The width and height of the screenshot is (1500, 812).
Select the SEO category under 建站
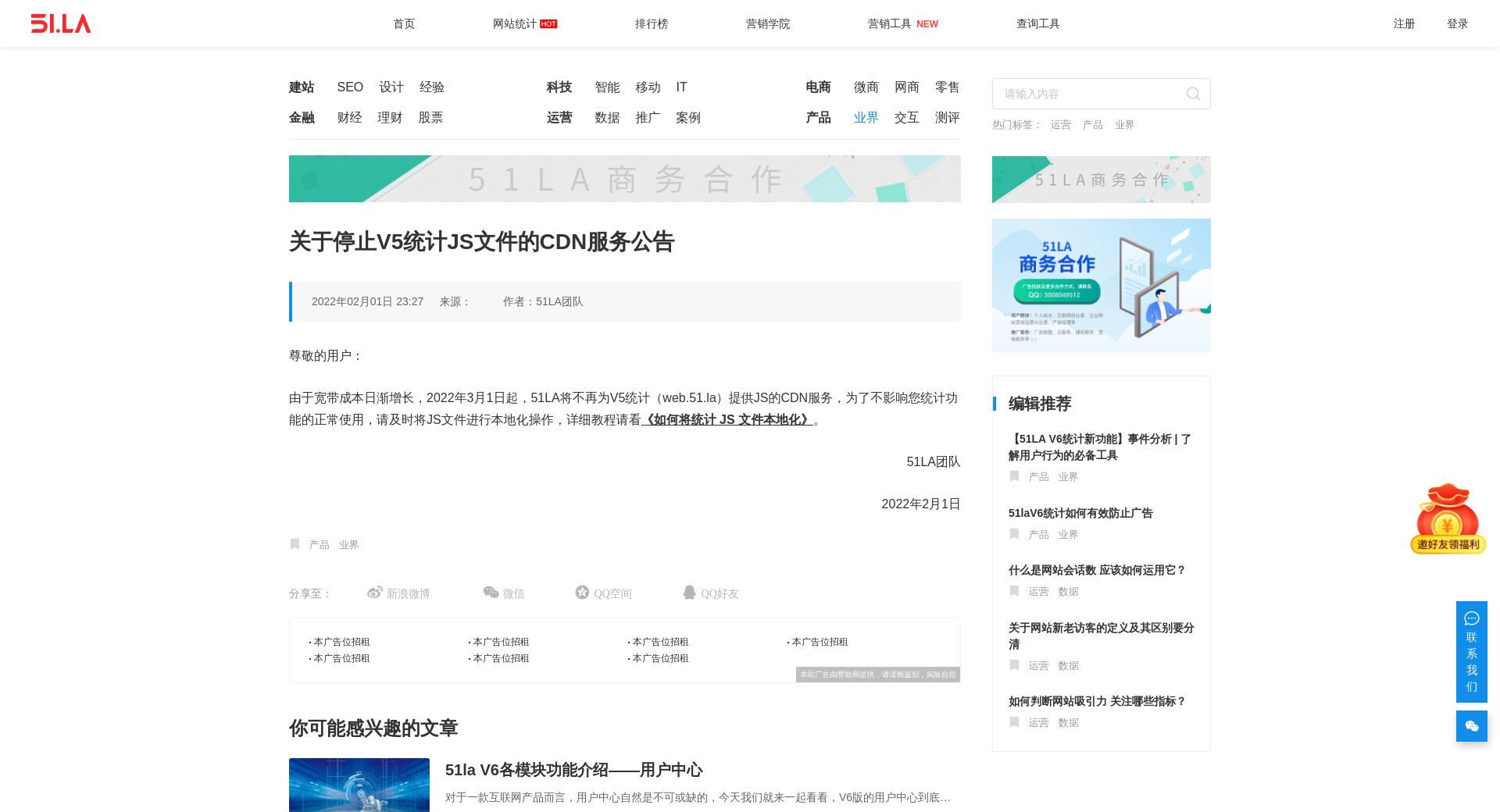click(350, 87)
